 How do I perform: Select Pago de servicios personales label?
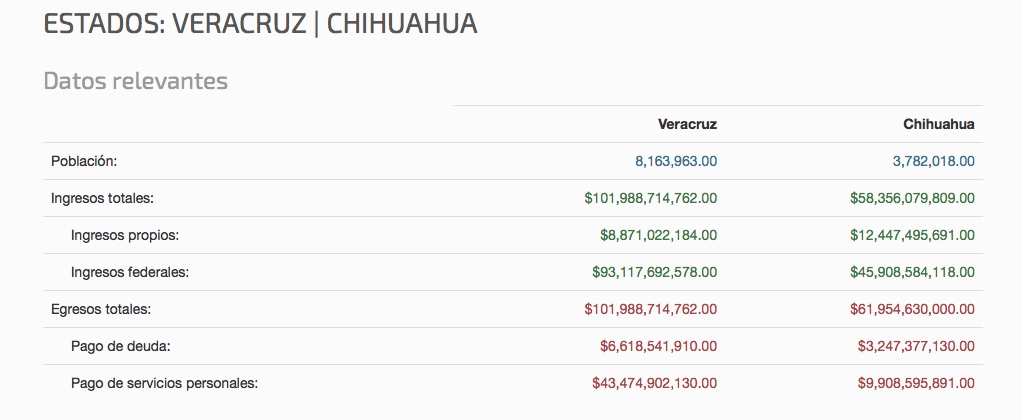(x=164, y=383)
